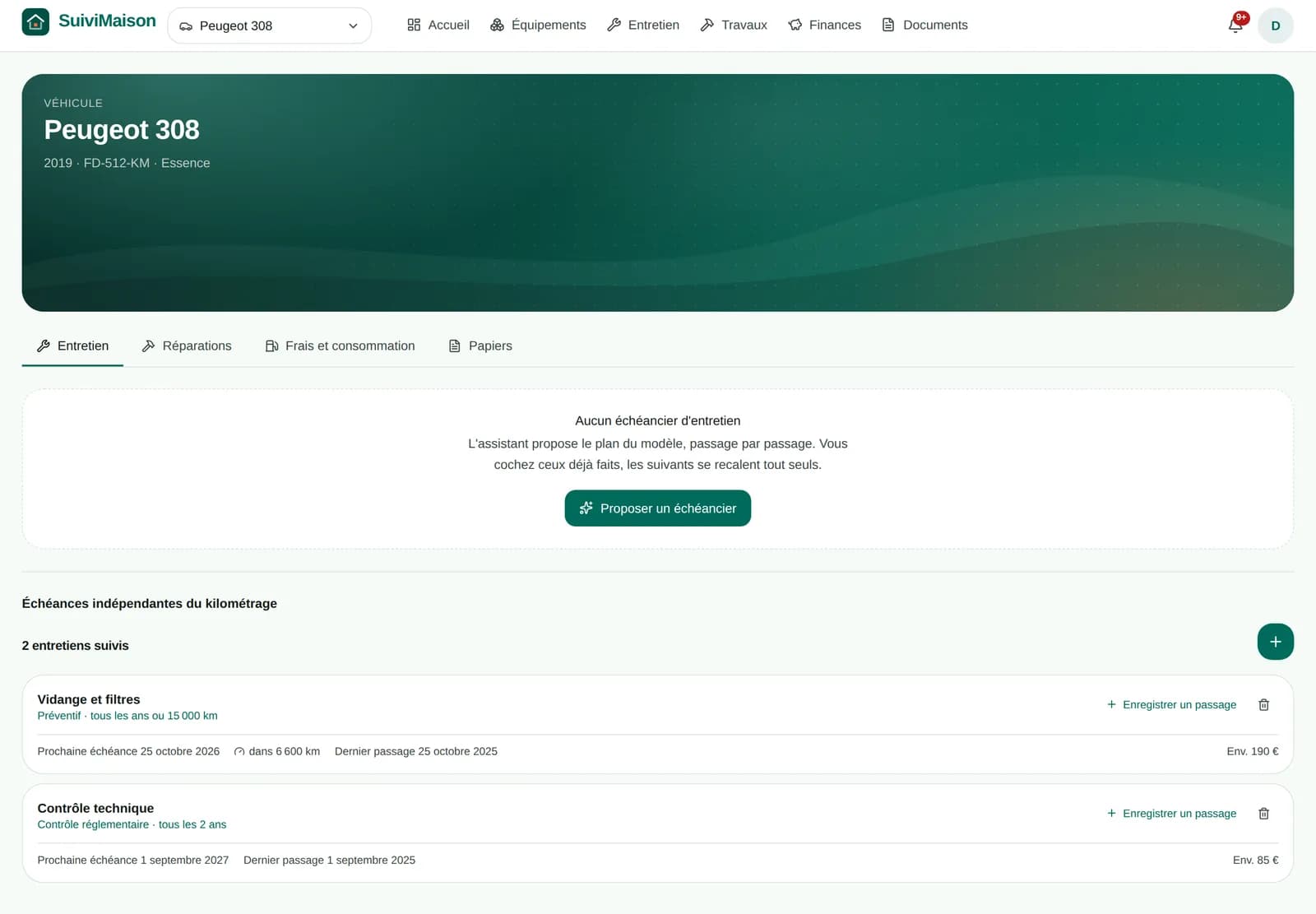1316x914 pixels.
Task: Click 'Prochaine échéance 25 octobre 2026'
Action: 128,751
